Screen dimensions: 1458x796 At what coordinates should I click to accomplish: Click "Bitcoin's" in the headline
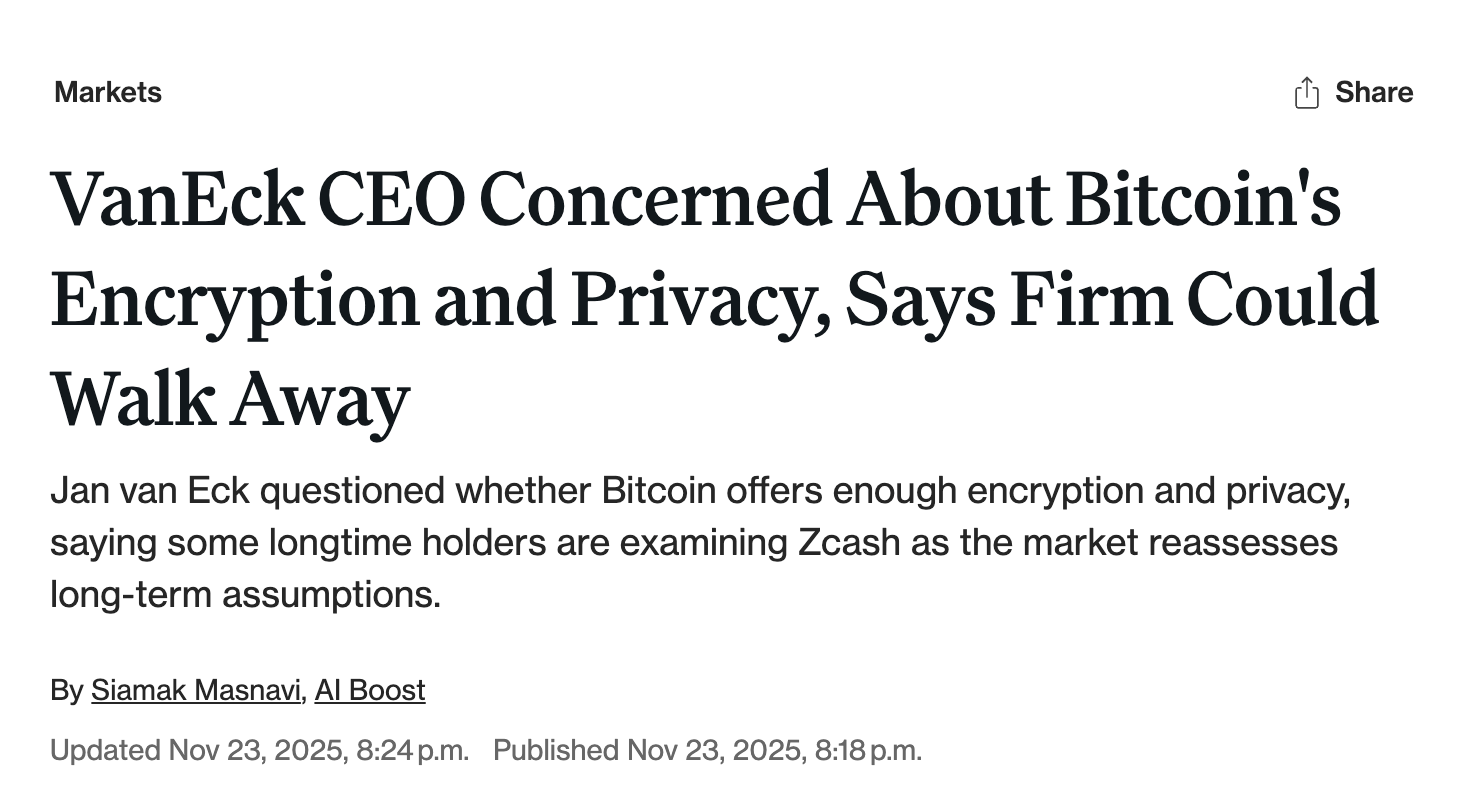[1202, 199]
